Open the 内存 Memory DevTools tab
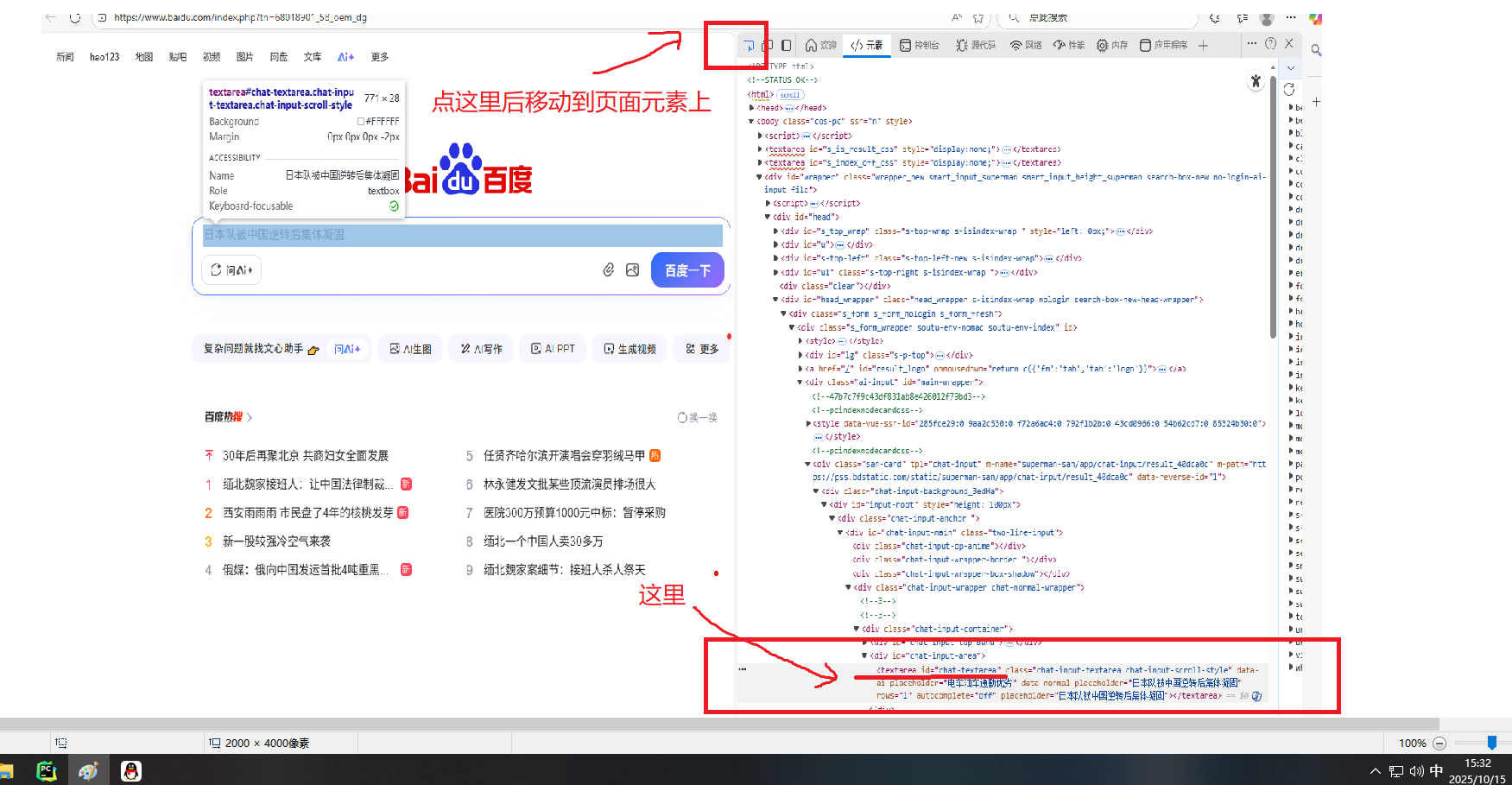 [1112, 45]
